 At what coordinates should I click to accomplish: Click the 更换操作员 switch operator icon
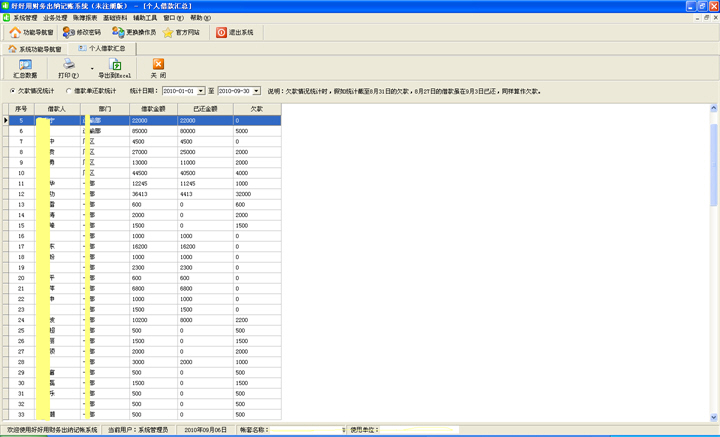tap(119, 32)
